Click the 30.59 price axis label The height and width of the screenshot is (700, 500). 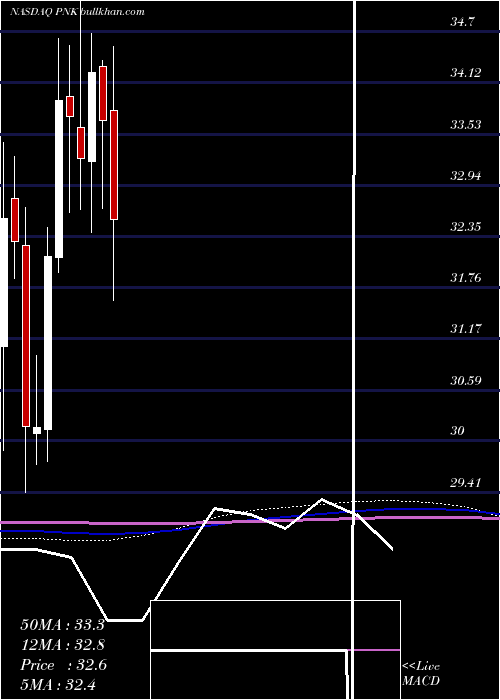[x=466, y=381]
